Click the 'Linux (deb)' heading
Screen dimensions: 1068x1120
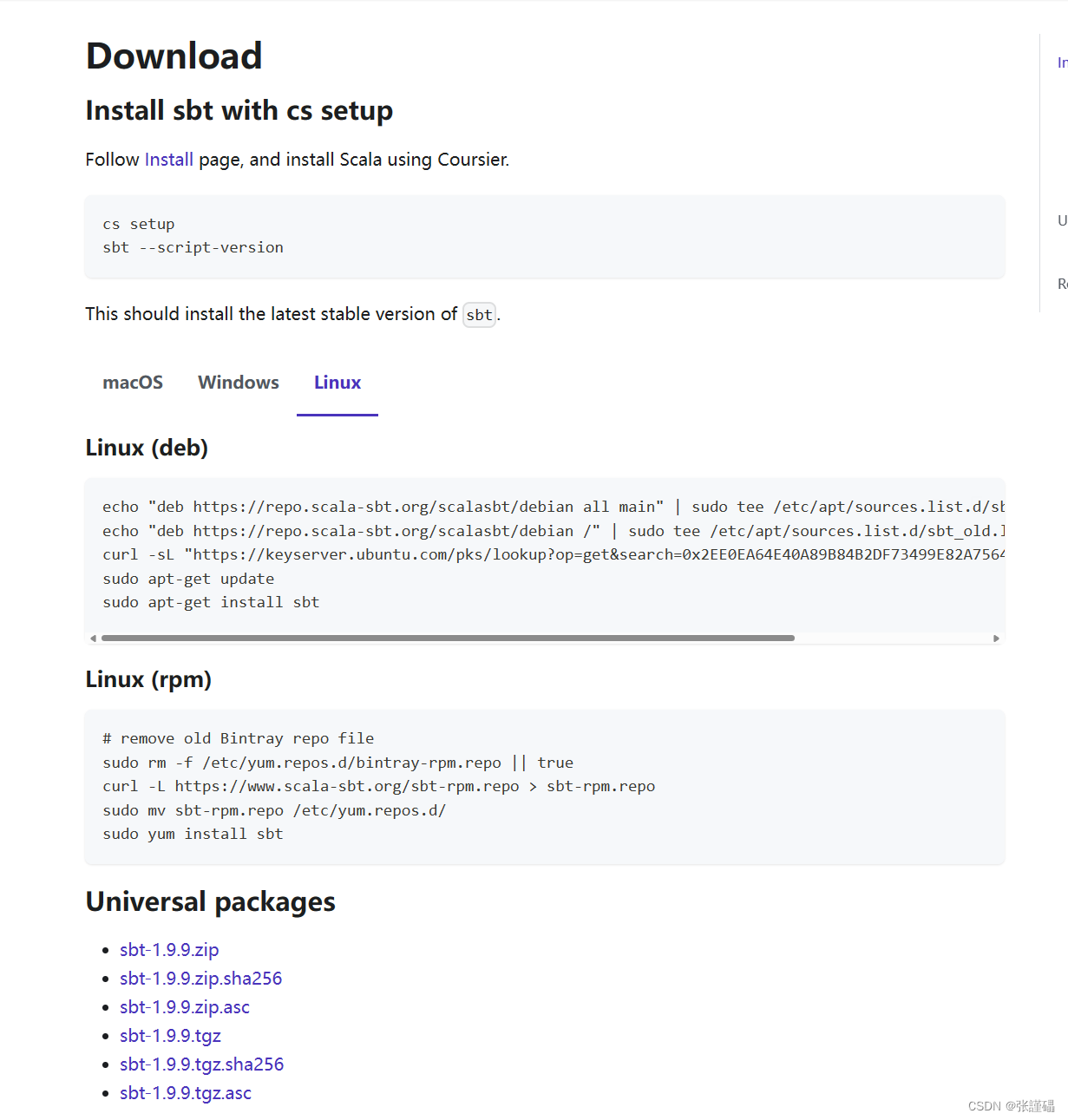pyautogui.click(x=147, y=448)
